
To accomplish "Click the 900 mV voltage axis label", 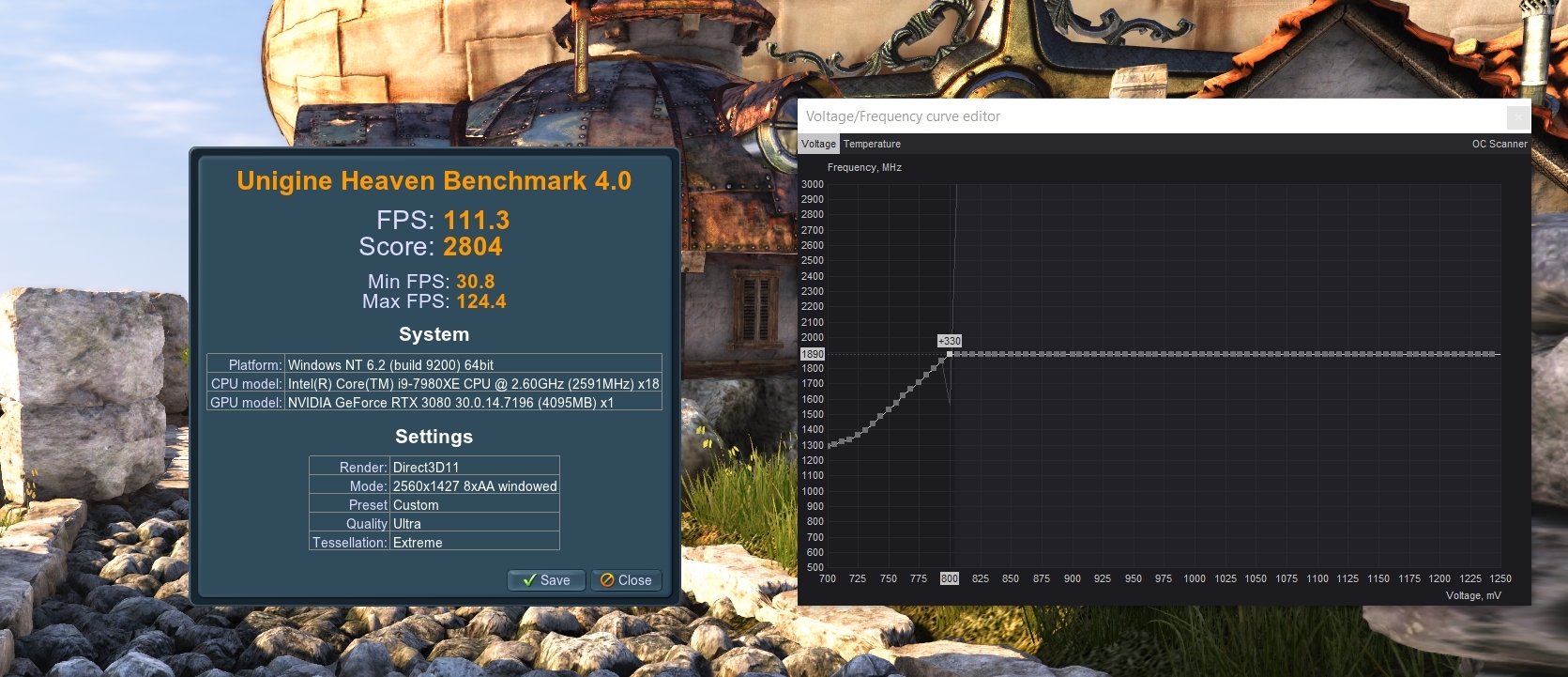I will click(x=1073, y=578).
